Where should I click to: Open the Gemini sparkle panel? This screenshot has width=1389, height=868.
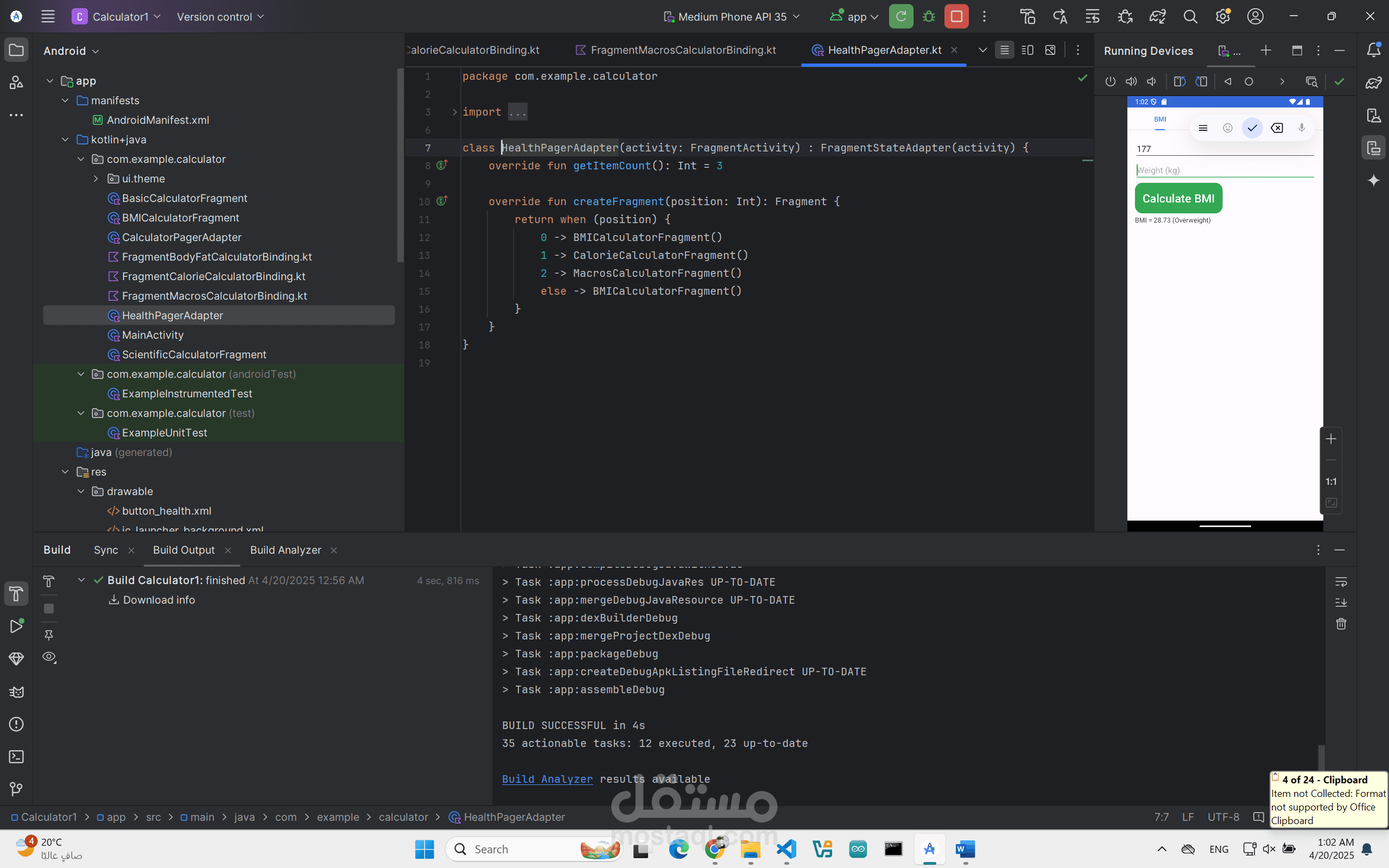click(1373, 181)
